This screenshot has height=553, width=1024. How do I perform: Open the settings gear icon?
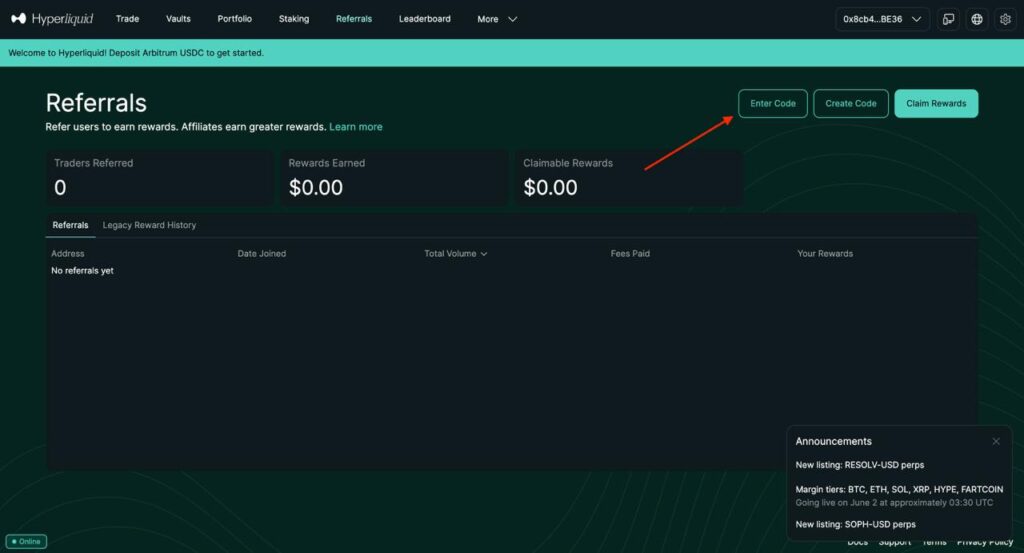1006,19
